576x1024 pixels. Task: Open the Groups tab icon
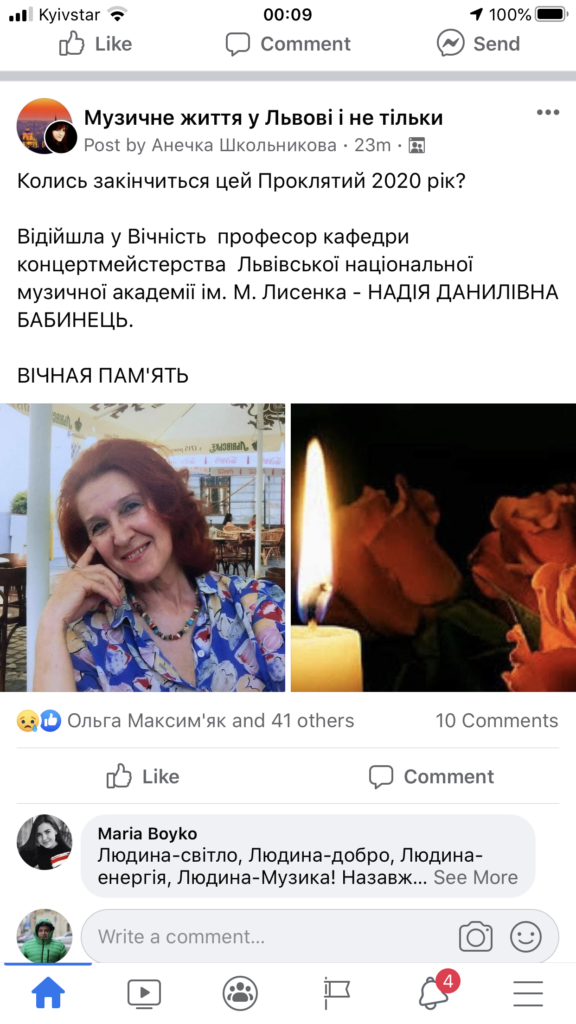240,993
